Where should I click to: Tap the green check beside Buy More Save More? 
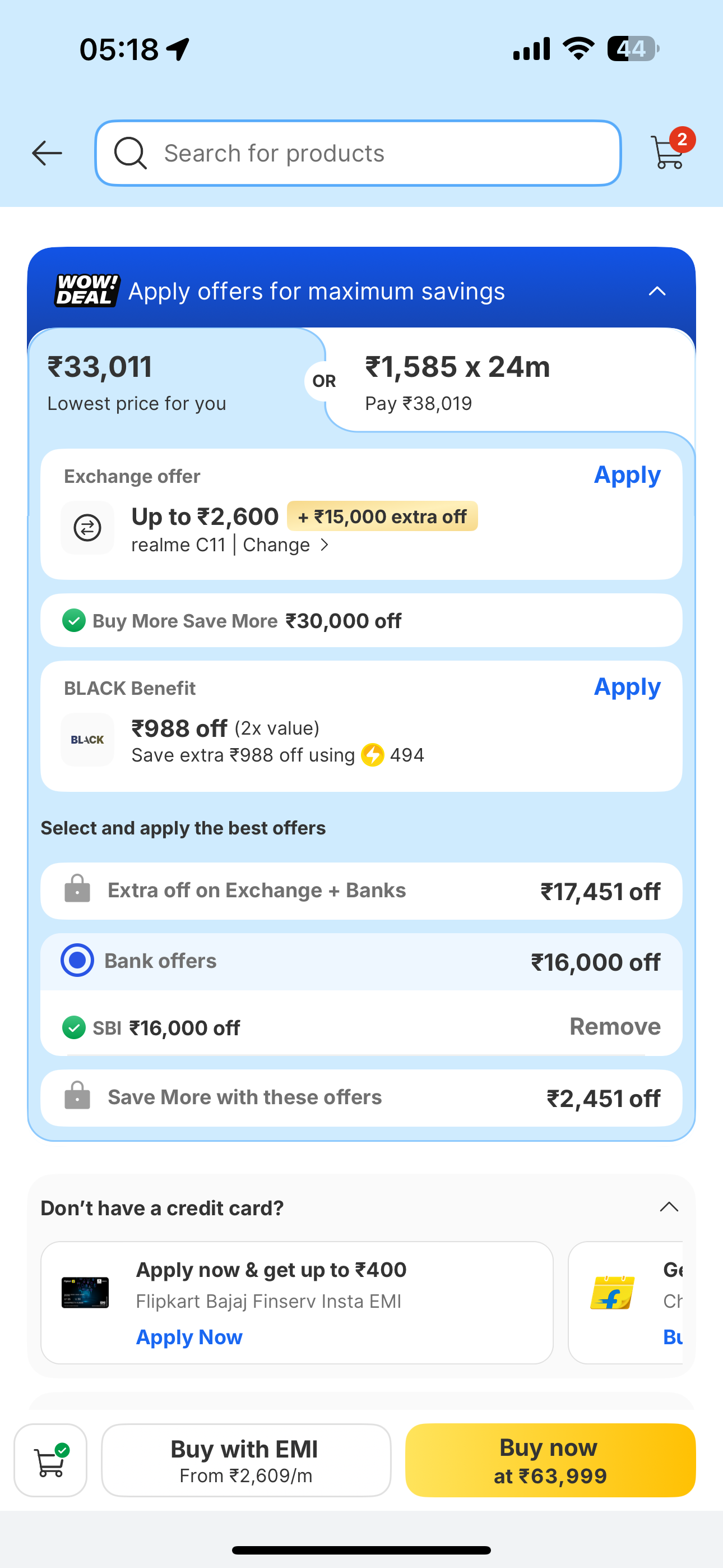(x=74, y=621)
